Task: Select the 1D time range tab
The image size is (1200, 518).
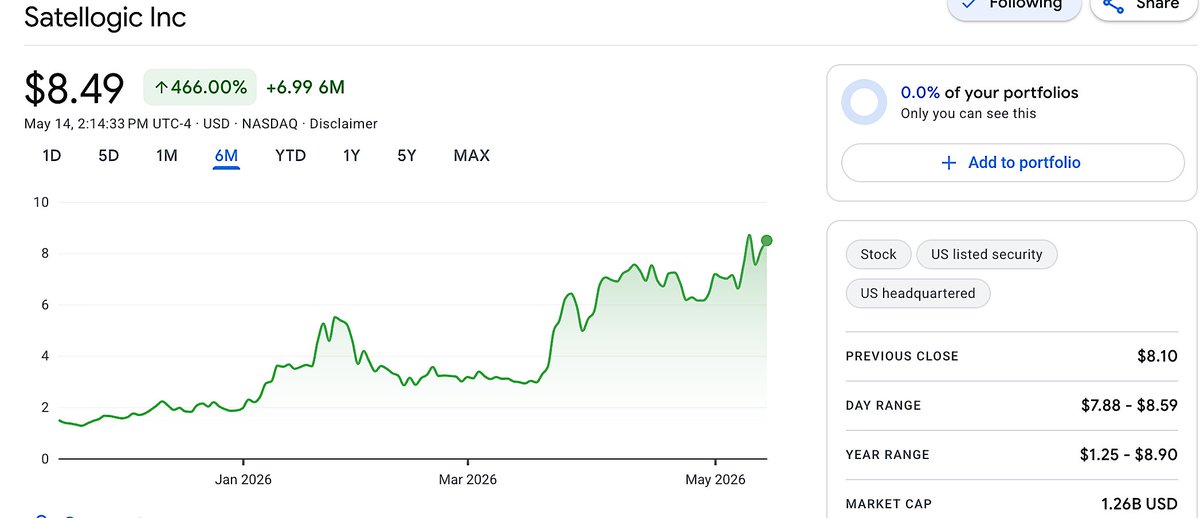Action: (x=51, y=156)
